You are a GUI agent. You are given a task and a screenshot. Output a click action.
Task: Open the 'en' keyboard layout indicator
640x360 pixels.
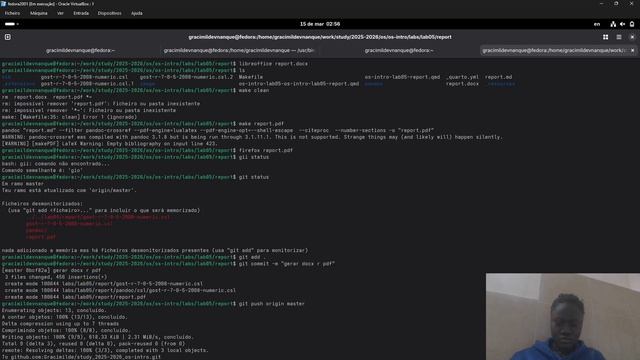click(x=597, y=24)
